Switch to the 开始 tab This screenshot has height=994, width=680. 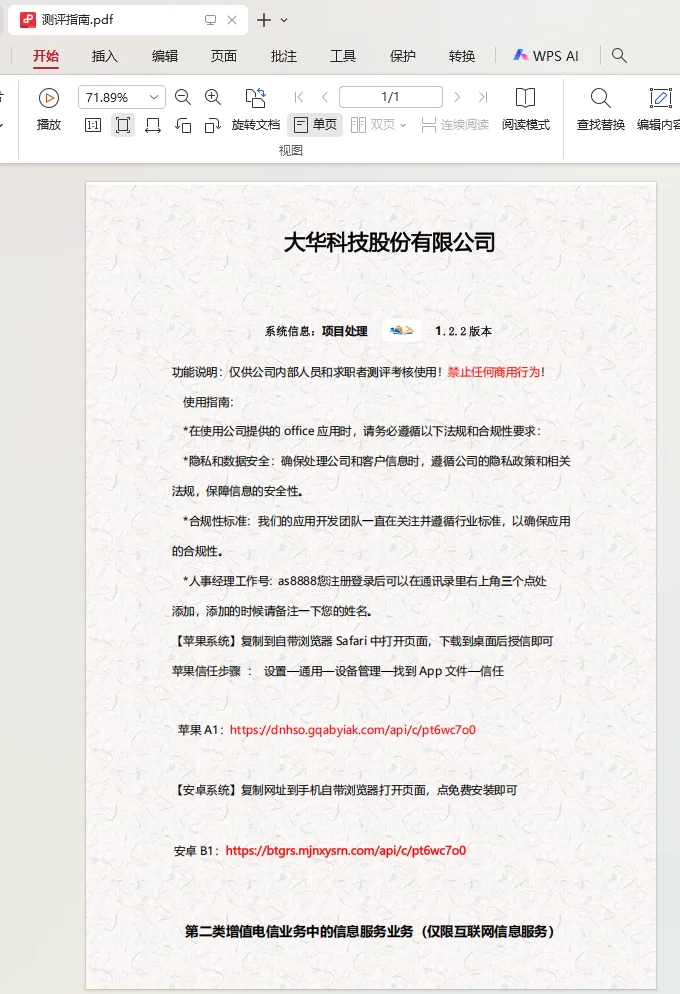[46, 56]
